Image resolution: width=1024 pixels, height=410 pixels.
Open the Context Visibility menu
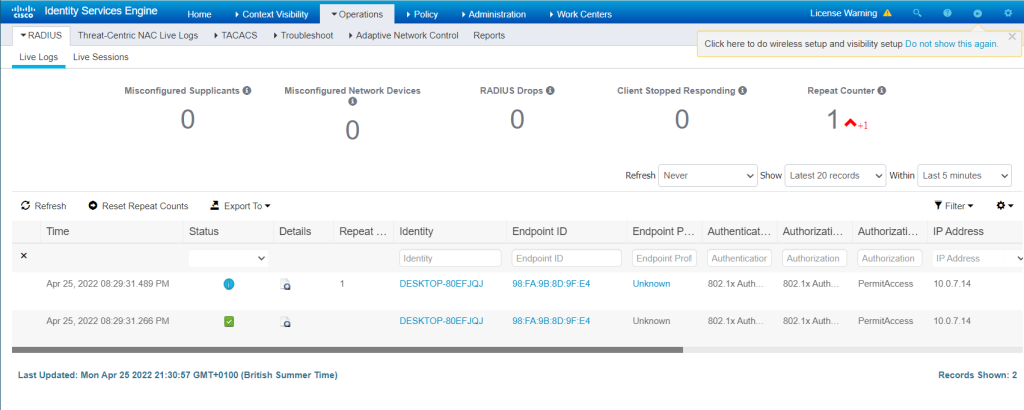coord(271,14)
